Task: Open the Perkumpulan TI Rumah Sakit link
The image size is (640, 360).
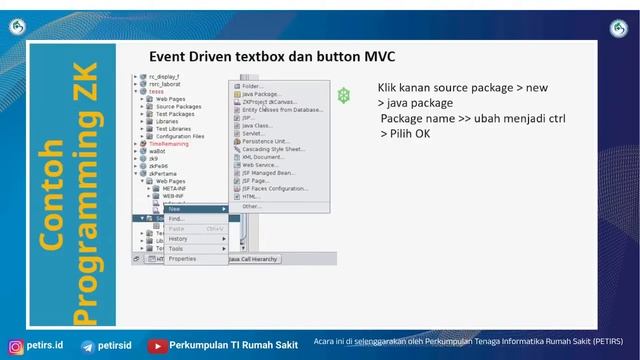Action: tap(233, 345)
